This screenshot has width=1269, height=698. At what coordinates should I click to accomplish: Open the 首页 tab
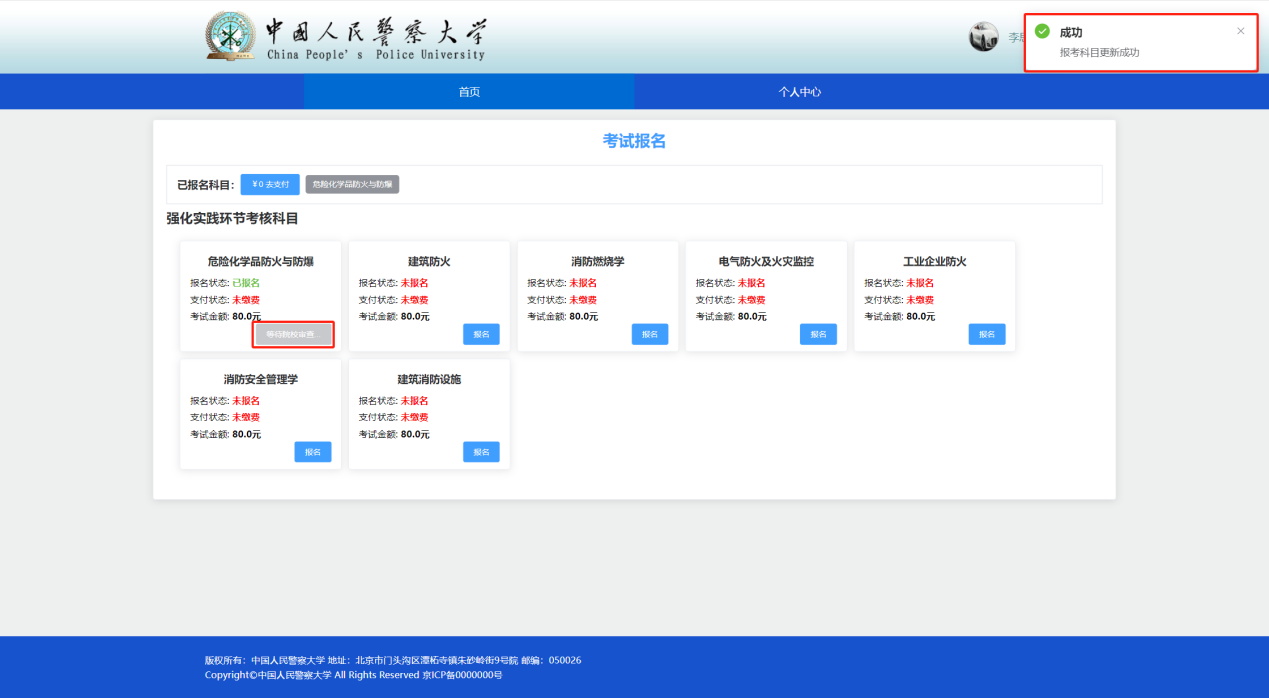[469, 92]
